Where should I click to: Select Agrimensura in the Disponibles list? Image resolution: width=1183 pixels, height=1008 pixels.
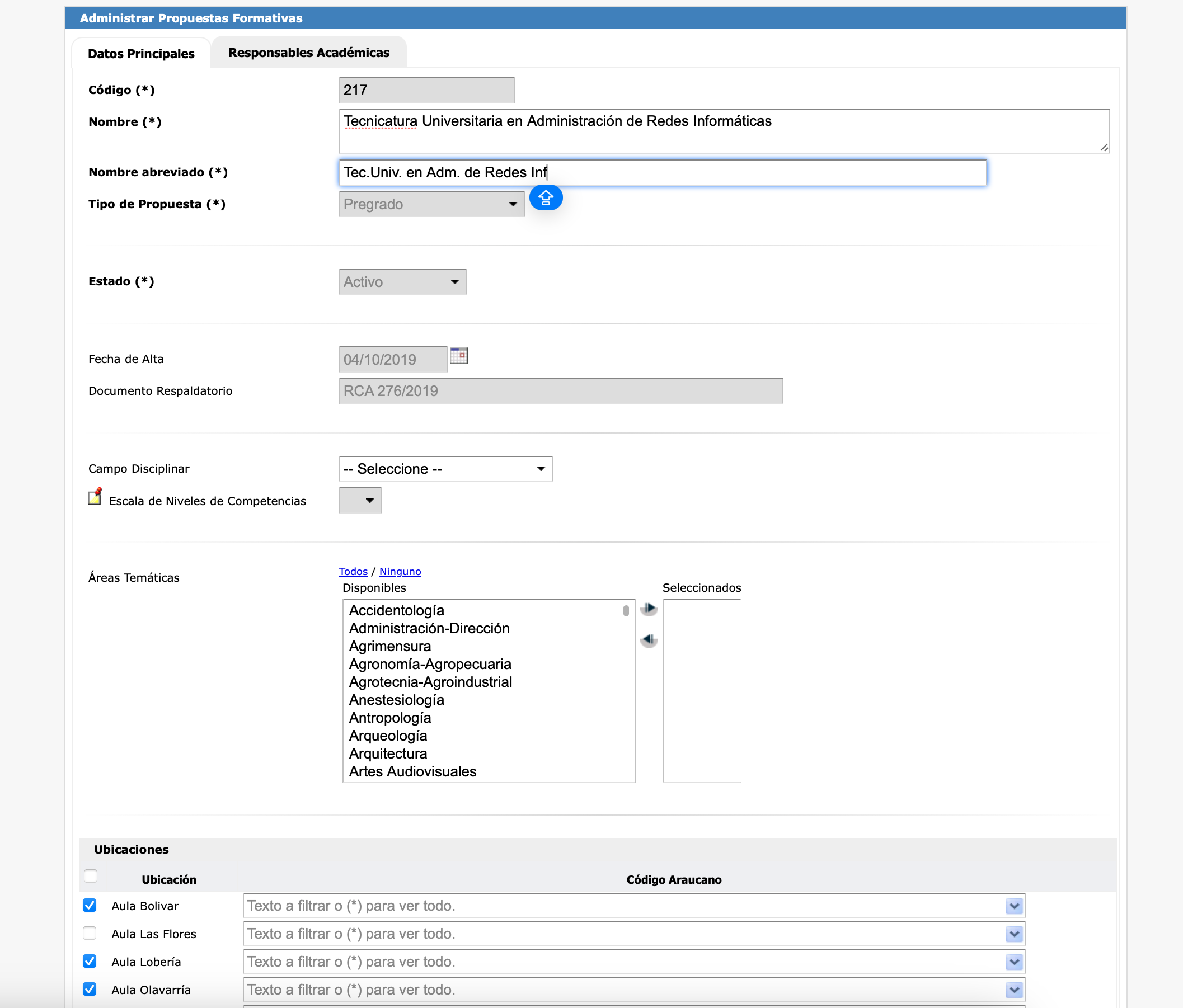click(390, 646)
